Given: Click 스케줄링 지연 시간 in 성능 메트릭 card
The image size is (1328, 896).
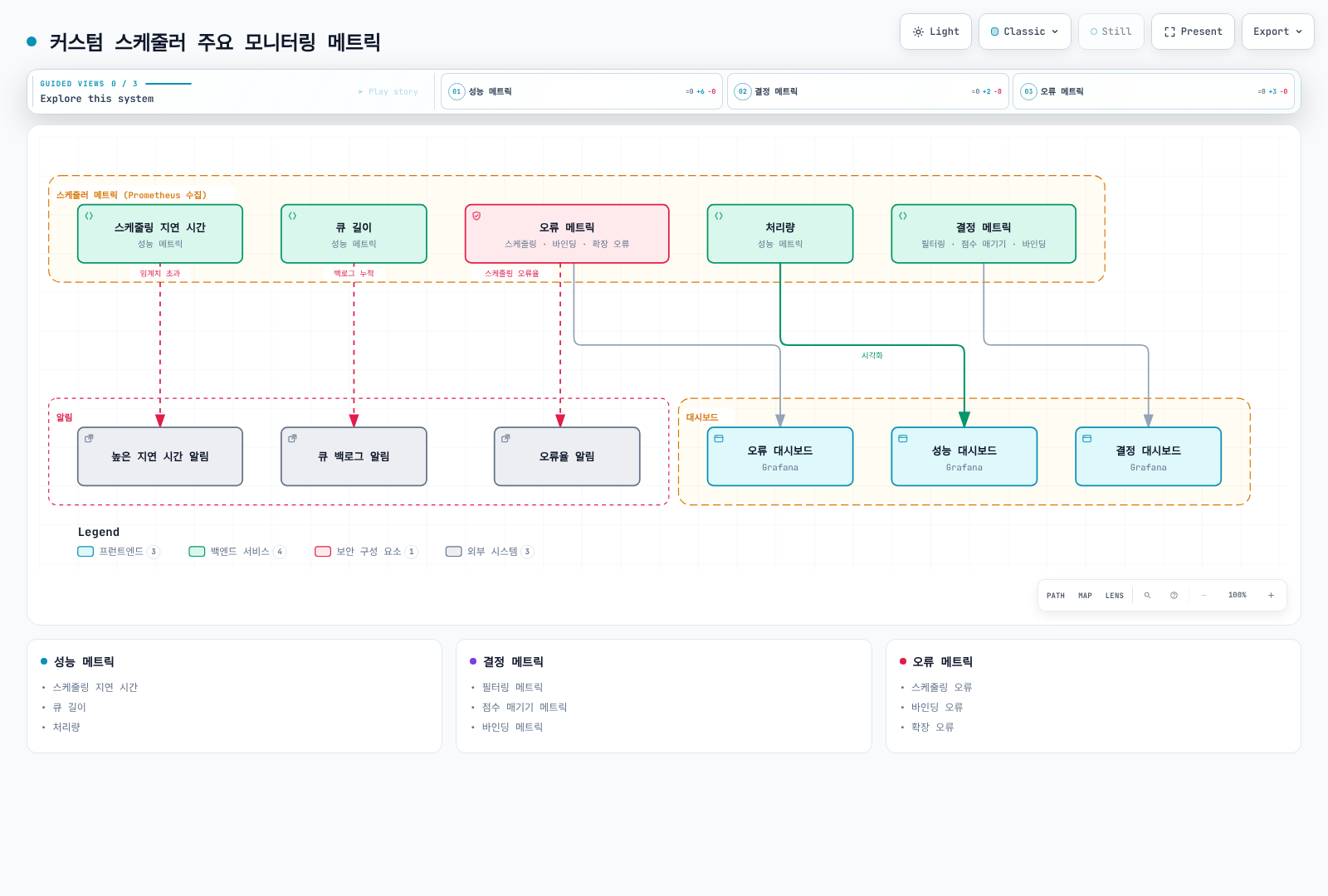Looking at the screenshot, I should (95, 688).
